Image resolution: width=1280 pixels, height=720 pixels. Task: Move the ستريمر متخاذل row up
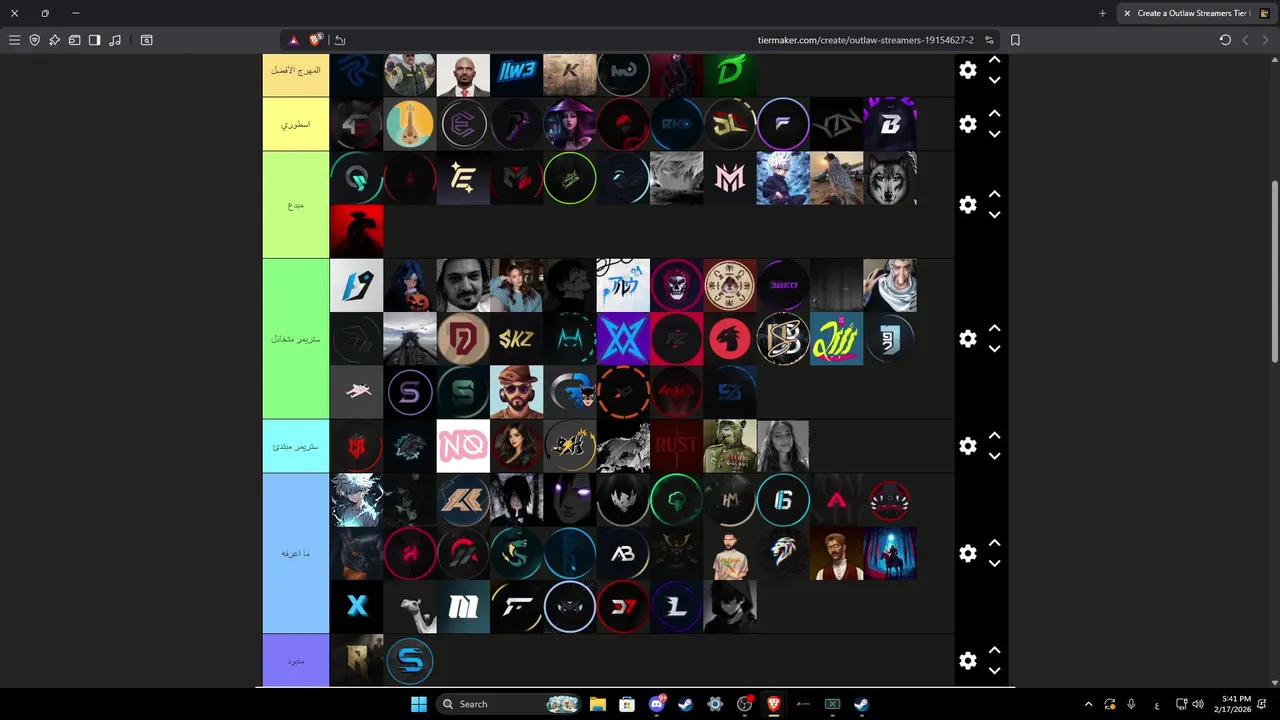click(x=994, y=328)
